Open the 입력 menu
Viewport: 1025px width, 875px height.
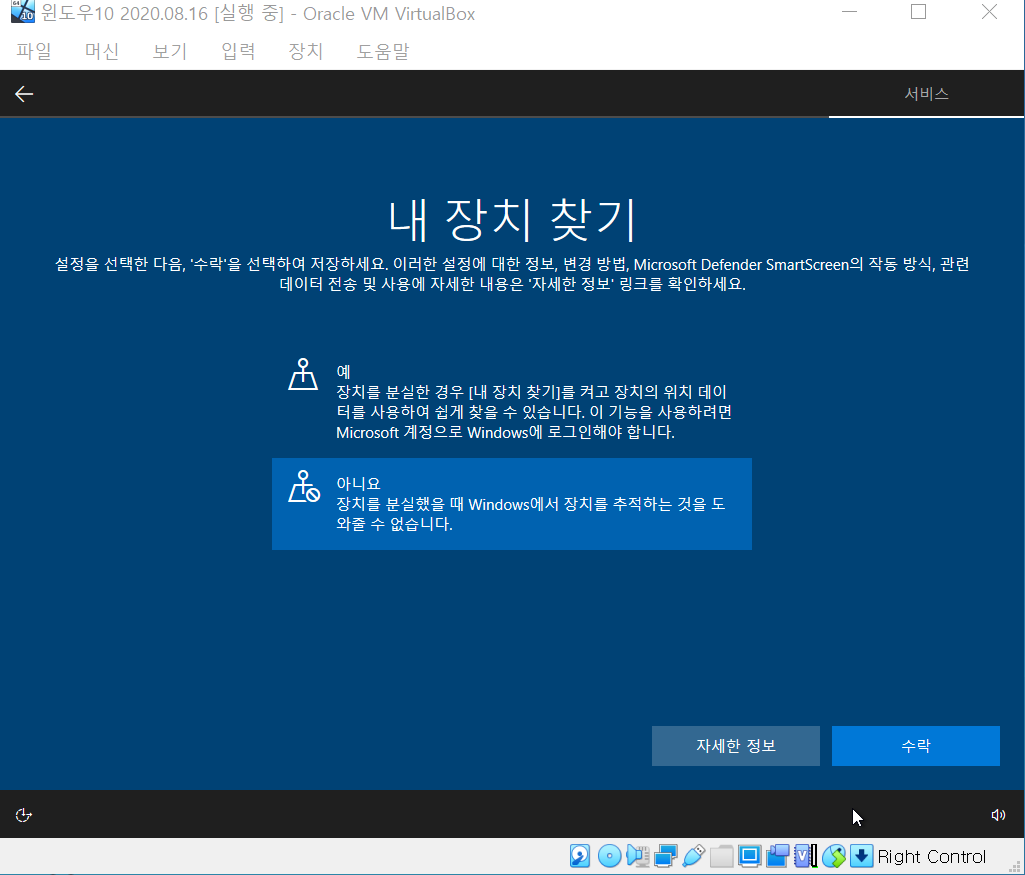pos(238,51)
